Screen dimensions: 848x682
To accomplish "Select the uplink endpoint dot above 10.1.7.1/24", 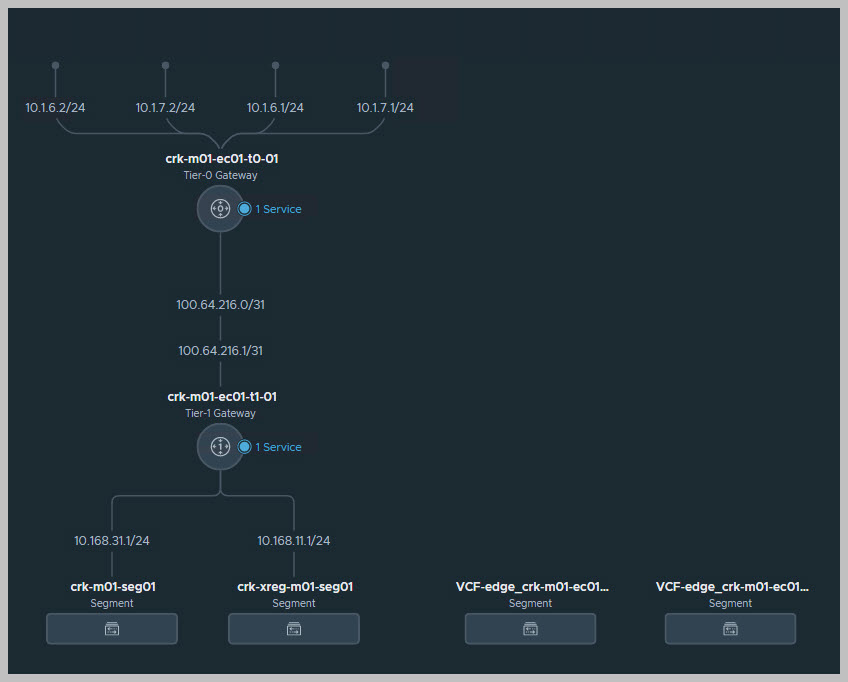I will 385,66.
